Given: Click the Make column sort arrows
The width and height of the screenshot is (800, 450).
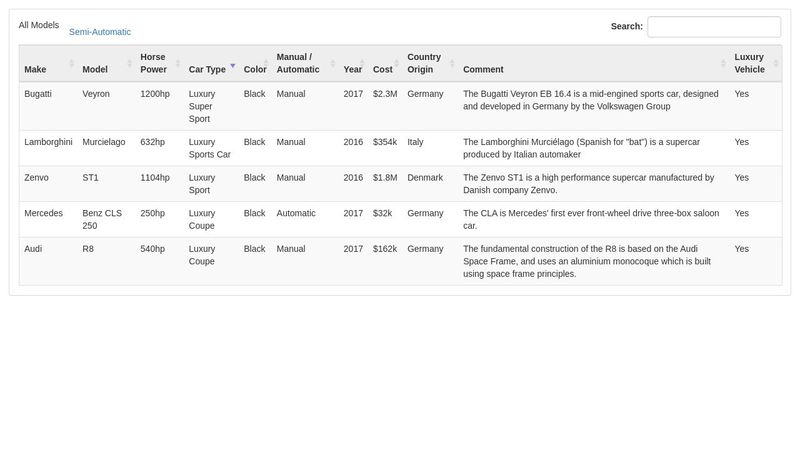Looking at the screenshot, I should tap(71, 63).
